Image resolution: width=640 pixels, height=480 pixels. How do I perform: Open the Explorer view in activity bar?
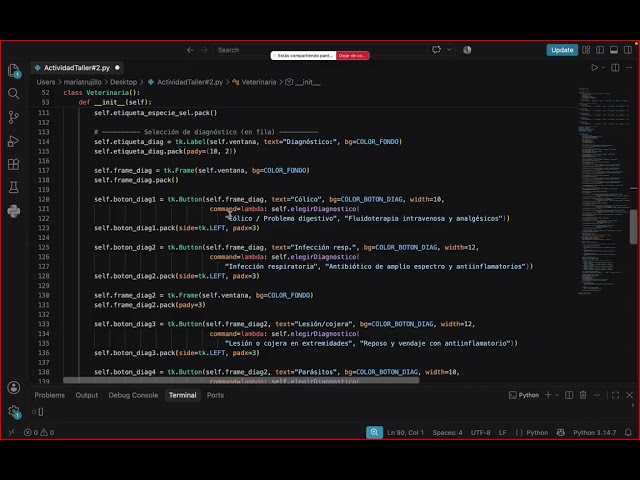(13, 70)
